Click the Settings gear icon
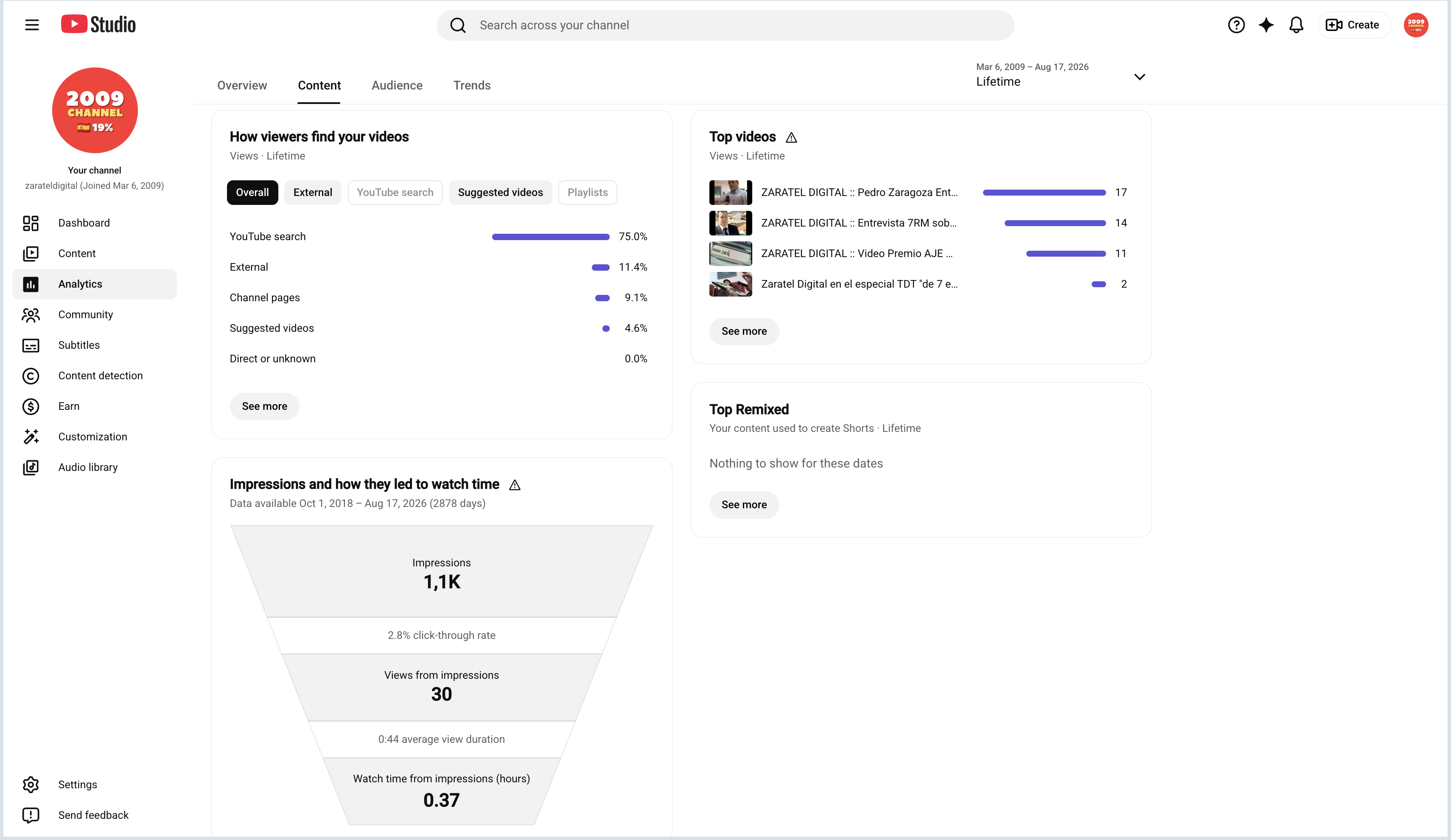This screenshot has height=840, width=1451. 31,784
